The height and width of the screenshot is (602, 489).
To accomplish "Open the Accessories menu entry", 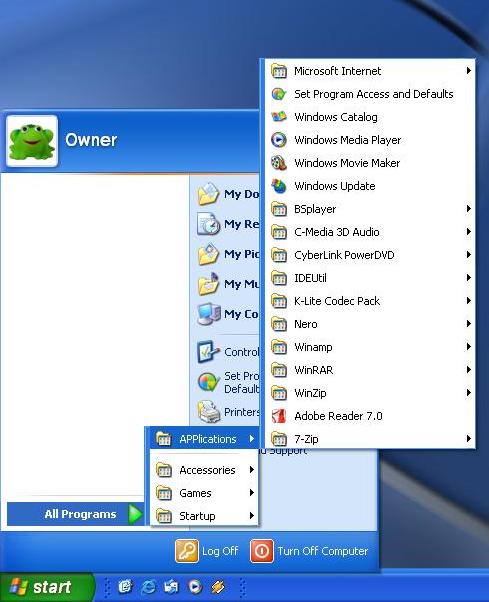I will pyautogui.click(x=204, y=470).
